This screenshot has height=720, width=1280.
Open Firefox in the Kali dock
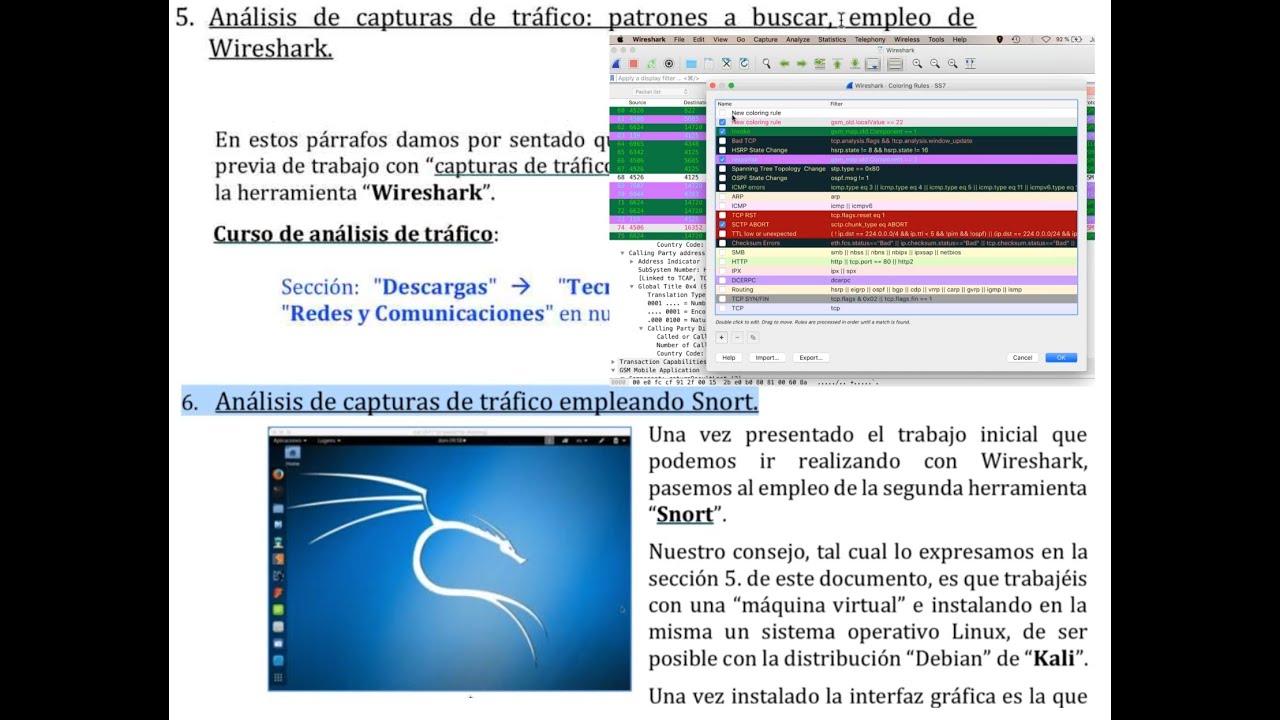click(x=278, y=474)
